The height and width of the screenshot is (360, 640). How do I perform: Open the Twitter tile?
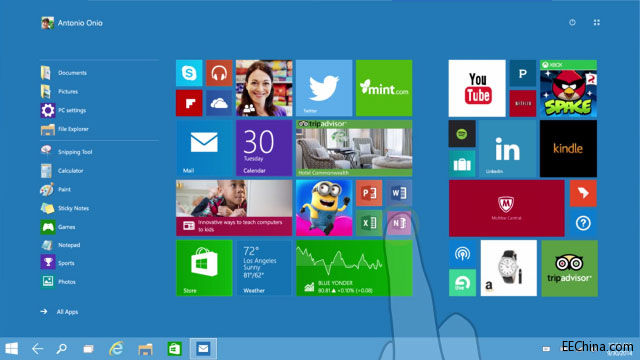[x=324, y=88]
